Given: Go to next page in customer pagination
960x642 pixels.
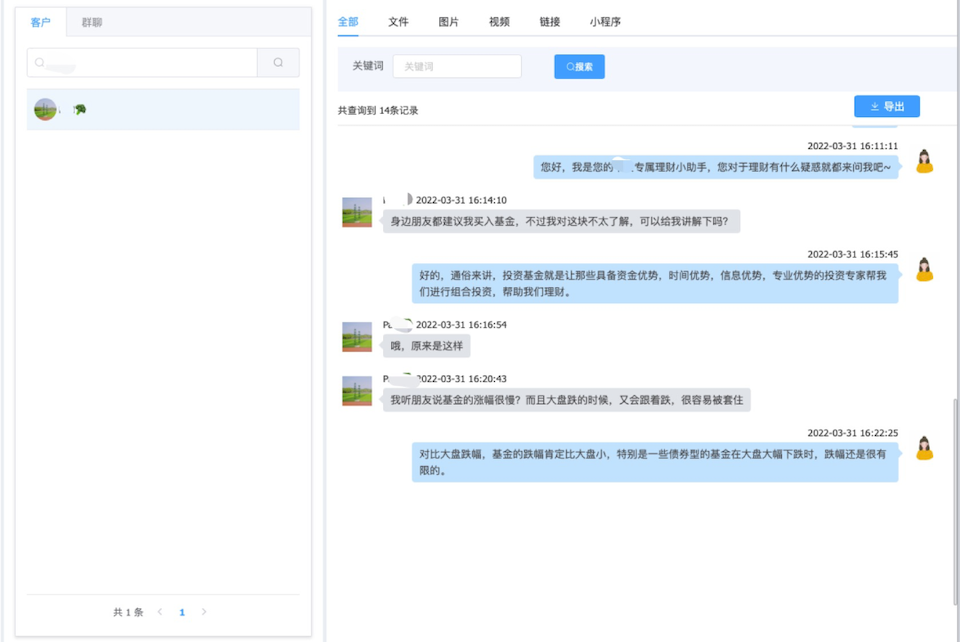Looking at the screenshot, I should click(x=205, y=612).
